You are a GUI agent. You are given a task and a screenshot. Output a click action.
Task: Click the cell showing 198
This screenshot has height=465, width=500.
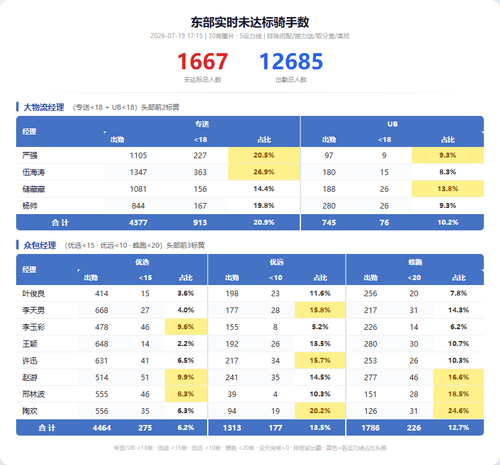(232, 294)
